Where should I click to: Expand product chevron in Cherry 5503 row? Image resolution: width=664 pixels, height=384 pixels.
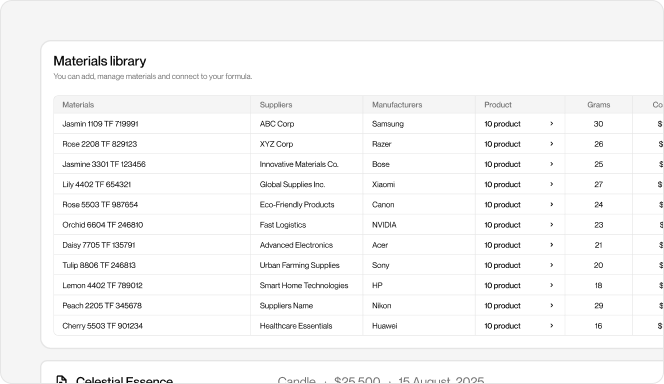point(551,326)
